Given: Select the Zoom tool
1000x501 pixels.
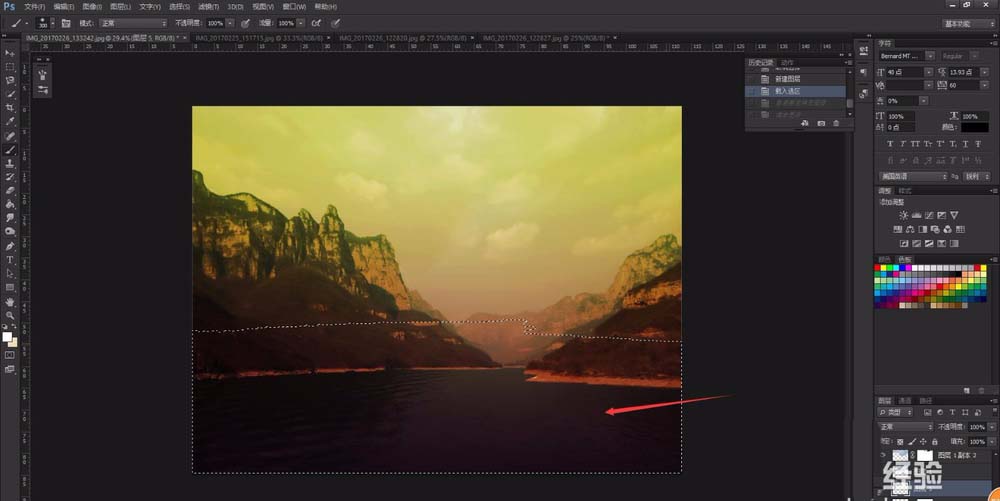Looking at the screenshot, I should [x=10, y=315].
